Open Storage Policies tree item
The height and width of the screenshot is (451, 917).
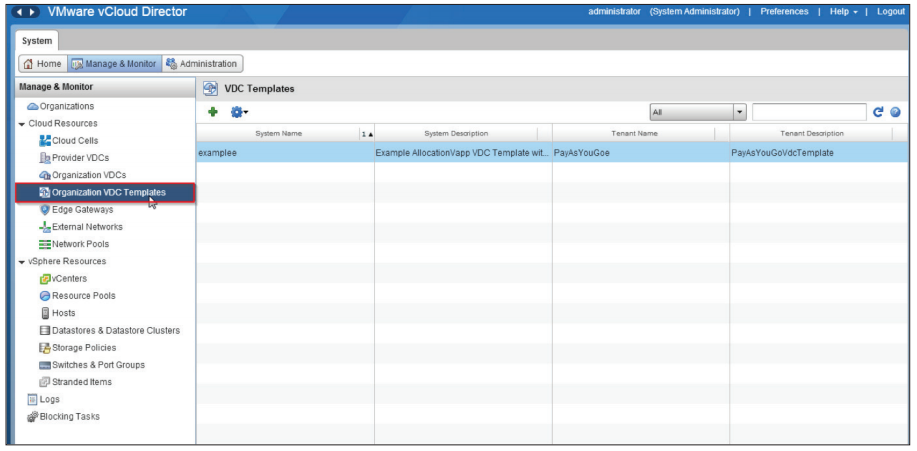84,347
